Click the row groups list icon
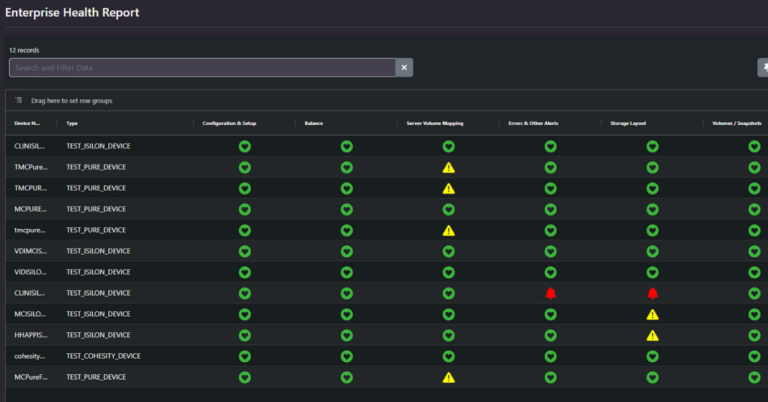 18,101
